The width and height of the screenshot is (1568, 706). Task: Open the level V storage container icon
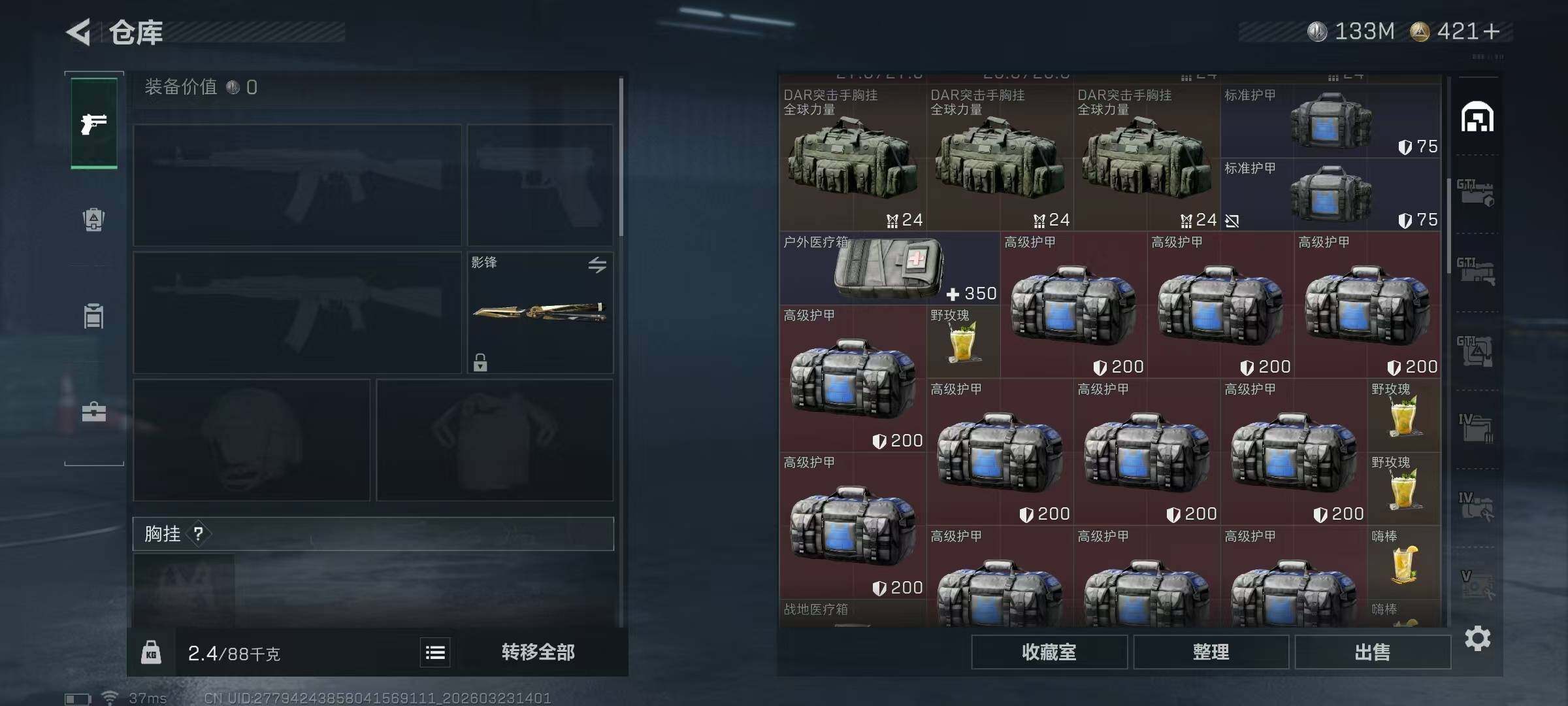pyautogui.click(x=1477, y=584)
